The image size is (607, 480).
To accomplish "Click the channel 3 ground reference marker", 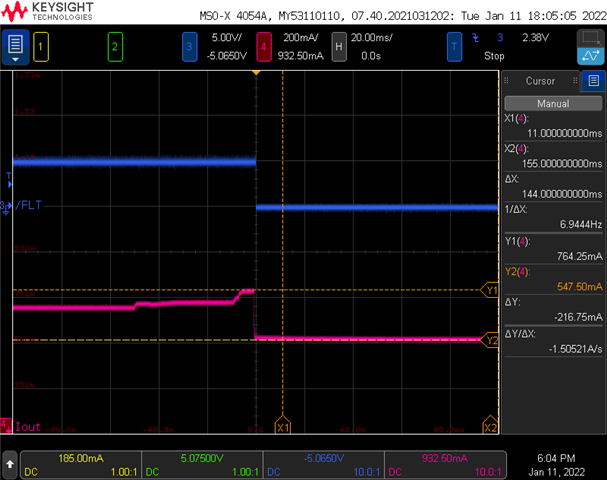I will pyautogui.click(x=6, y=207).
